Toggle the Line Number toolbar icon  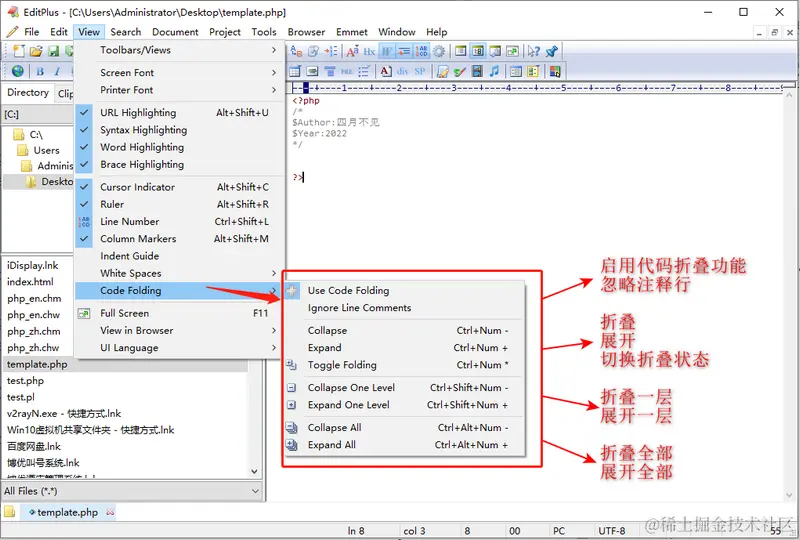pos(422,51)
